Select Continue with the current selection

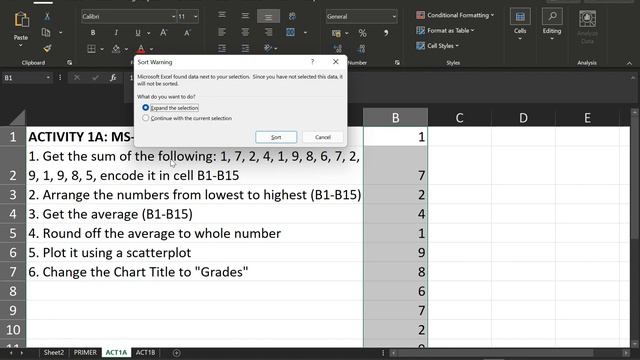tap(187, 118)
